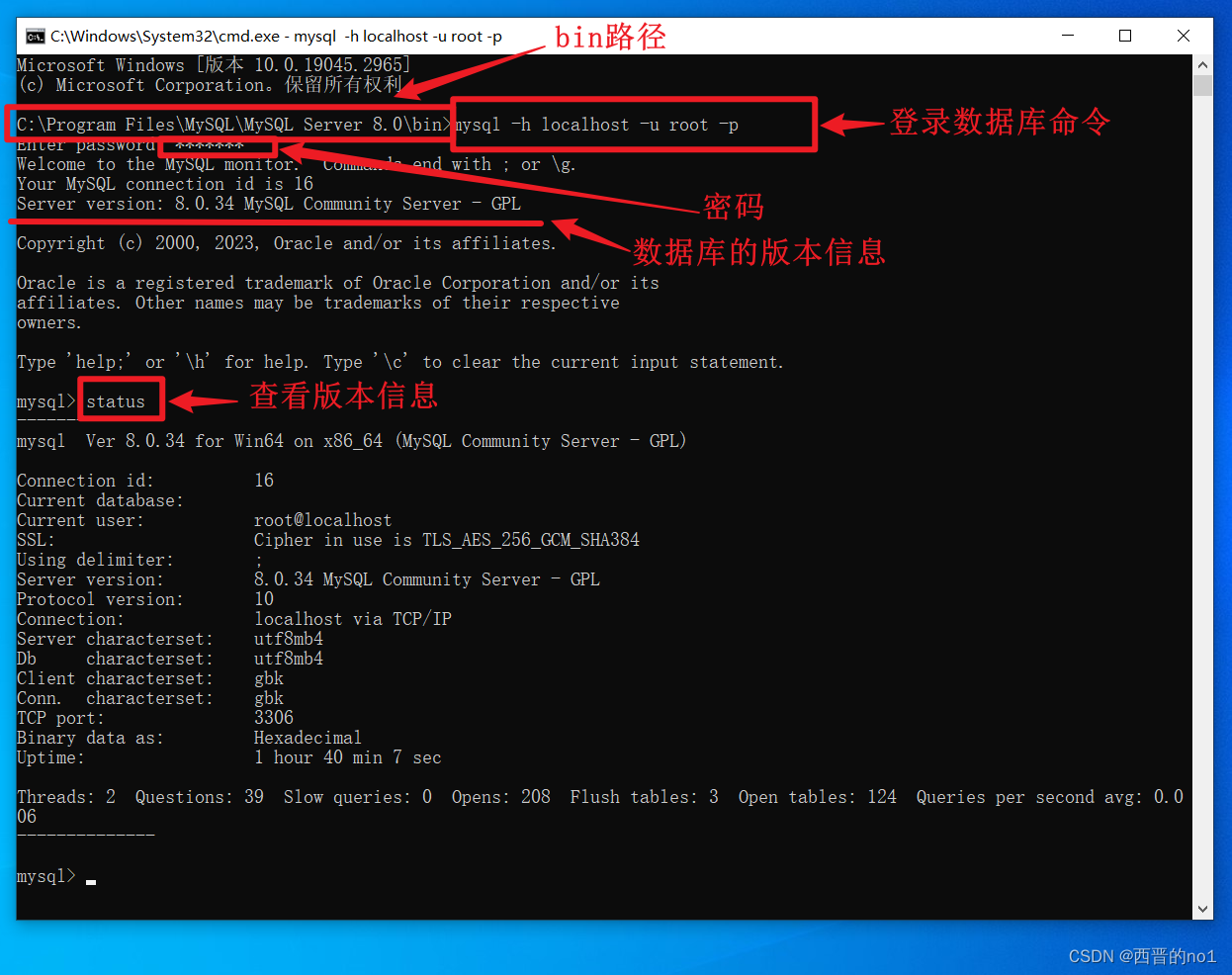Click the 'Conn. characterset:' label
Viewport: 1232px width, 975px height.
(115, 698)
